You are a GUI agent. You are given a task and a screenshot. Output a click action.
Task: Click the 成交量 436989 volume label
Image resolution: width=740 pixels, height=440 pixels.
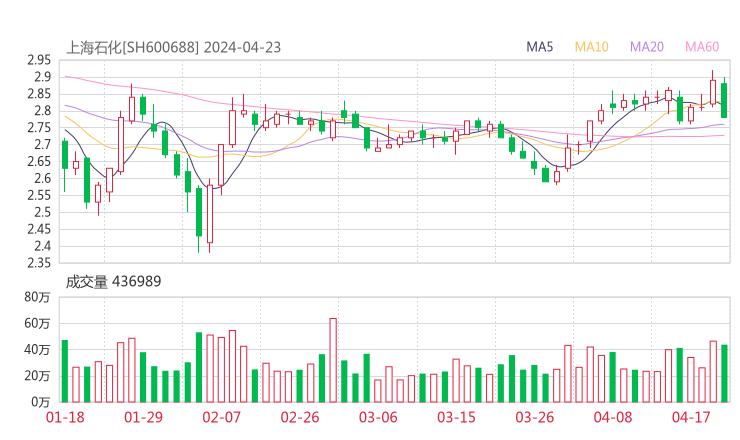pos(113,281)
